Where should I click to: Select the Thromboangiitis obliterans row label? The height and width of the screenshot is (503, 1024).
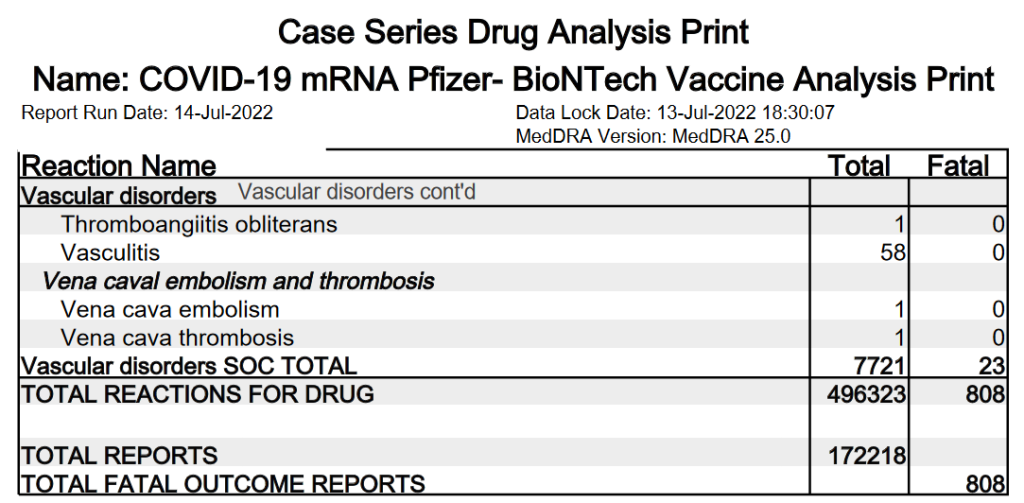click(199, 224)
